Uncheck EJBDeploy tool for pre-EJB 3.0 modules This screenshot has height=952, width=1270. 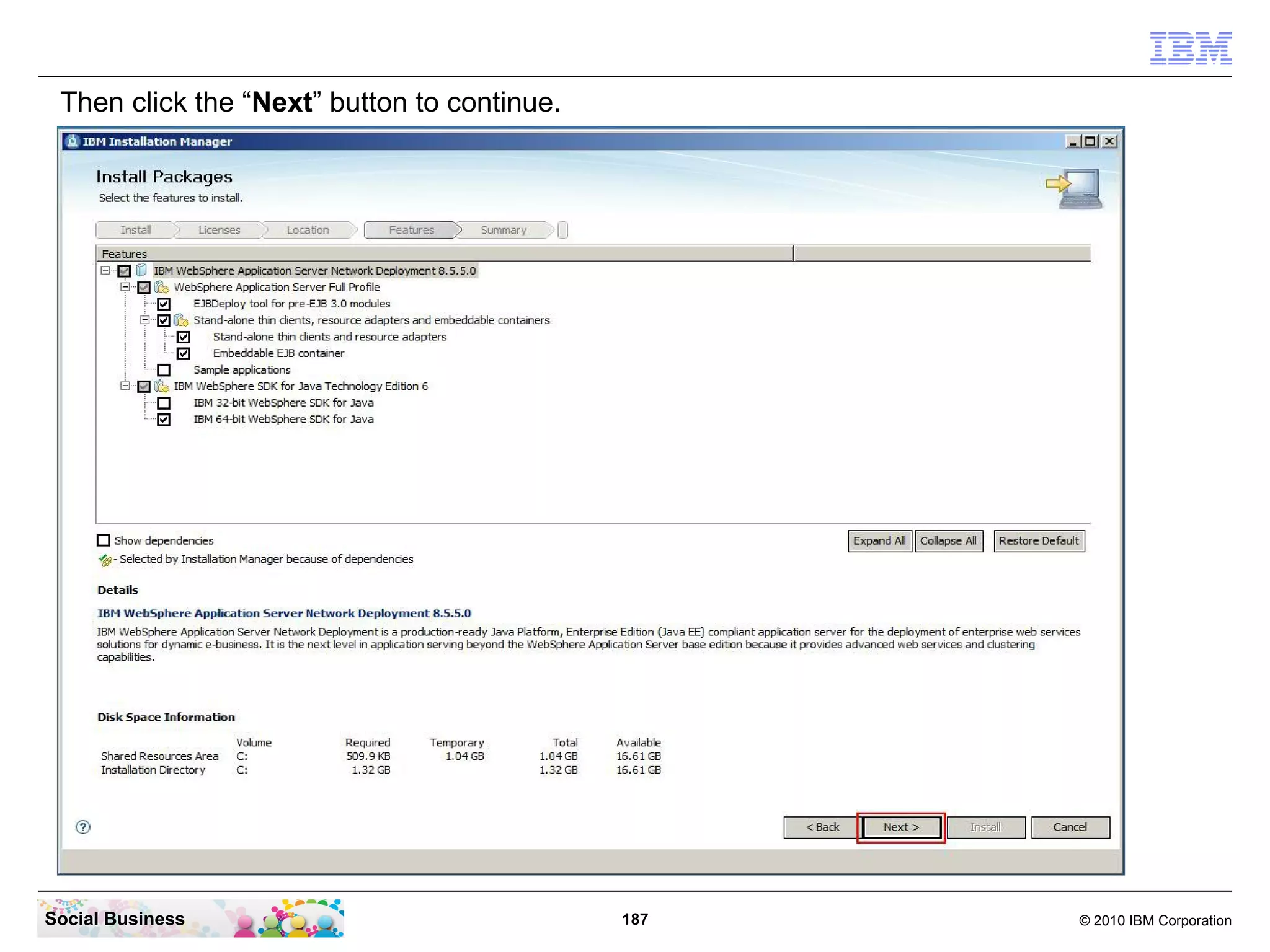pos(164,304)
